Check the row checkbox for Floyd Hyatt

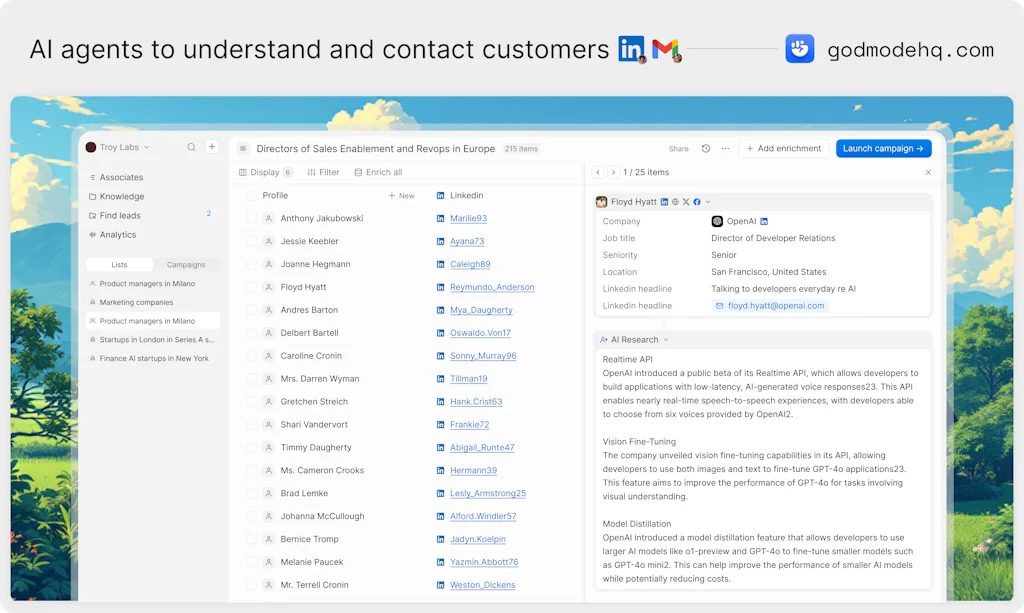250,287
